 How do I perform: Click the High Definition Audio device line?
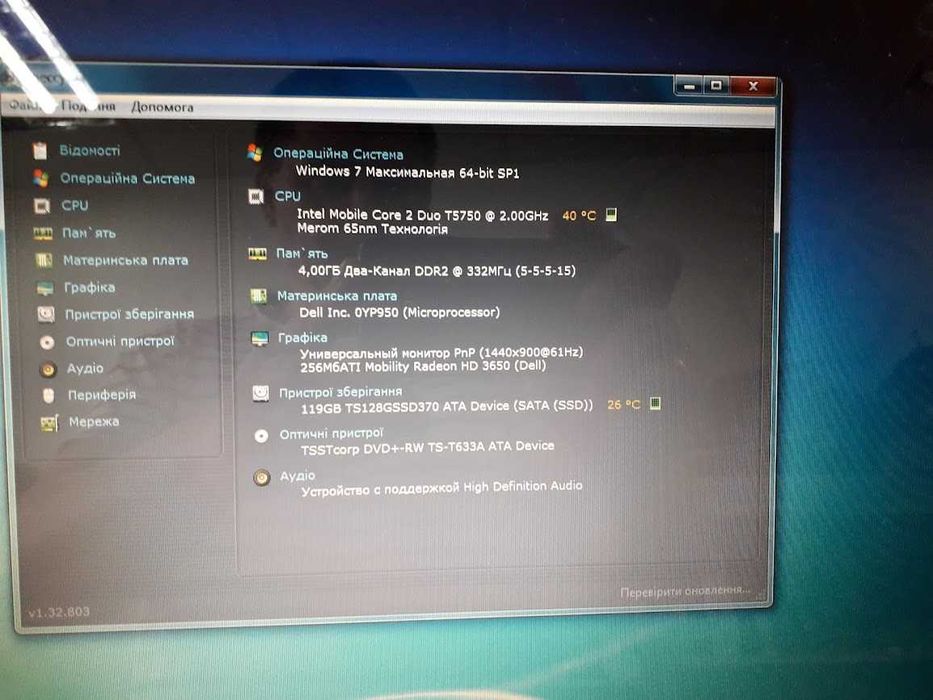click(x=442, y=488)
